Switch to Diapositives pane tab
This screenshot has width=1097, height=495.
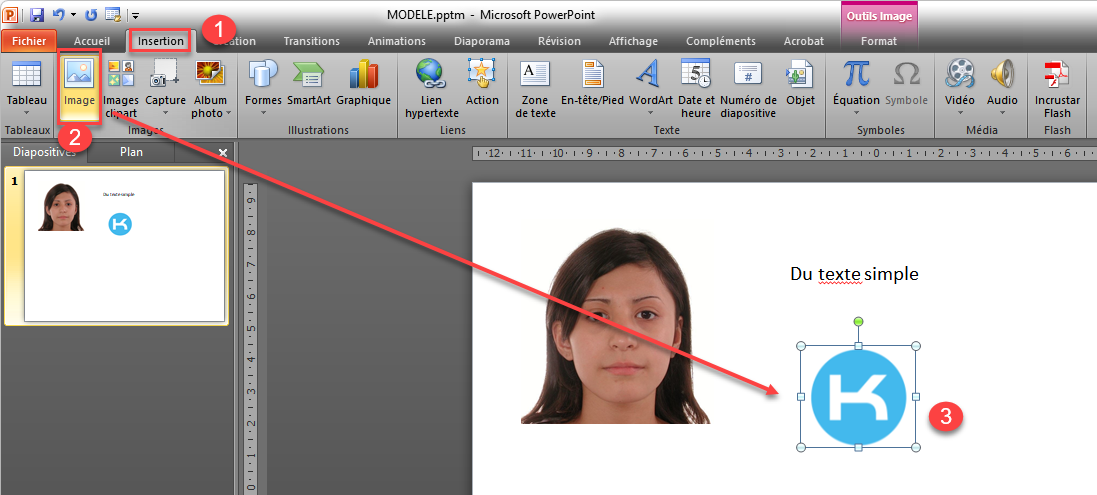(44, 152)
